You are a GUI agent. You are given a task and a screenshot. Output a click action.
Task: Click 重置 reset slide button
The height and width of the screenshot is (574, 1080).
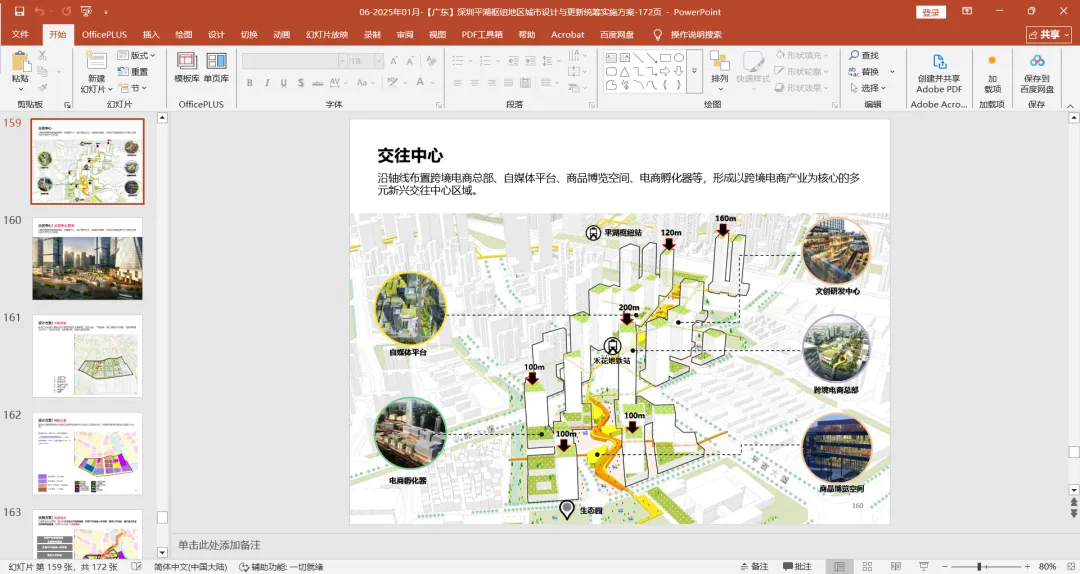point(133,72)
